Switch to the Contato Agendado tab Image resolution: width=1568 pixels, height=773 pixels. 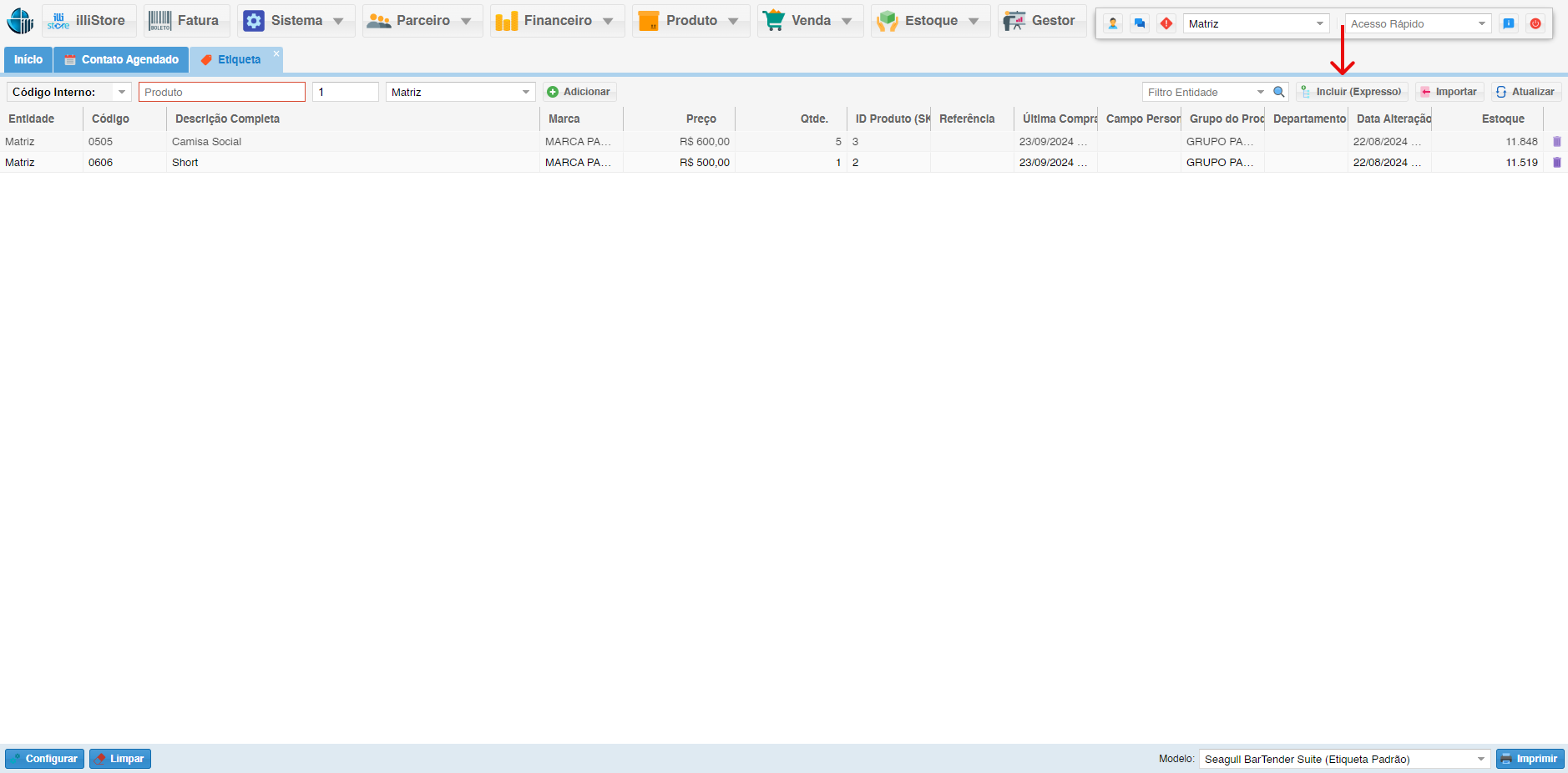(121, 59)
